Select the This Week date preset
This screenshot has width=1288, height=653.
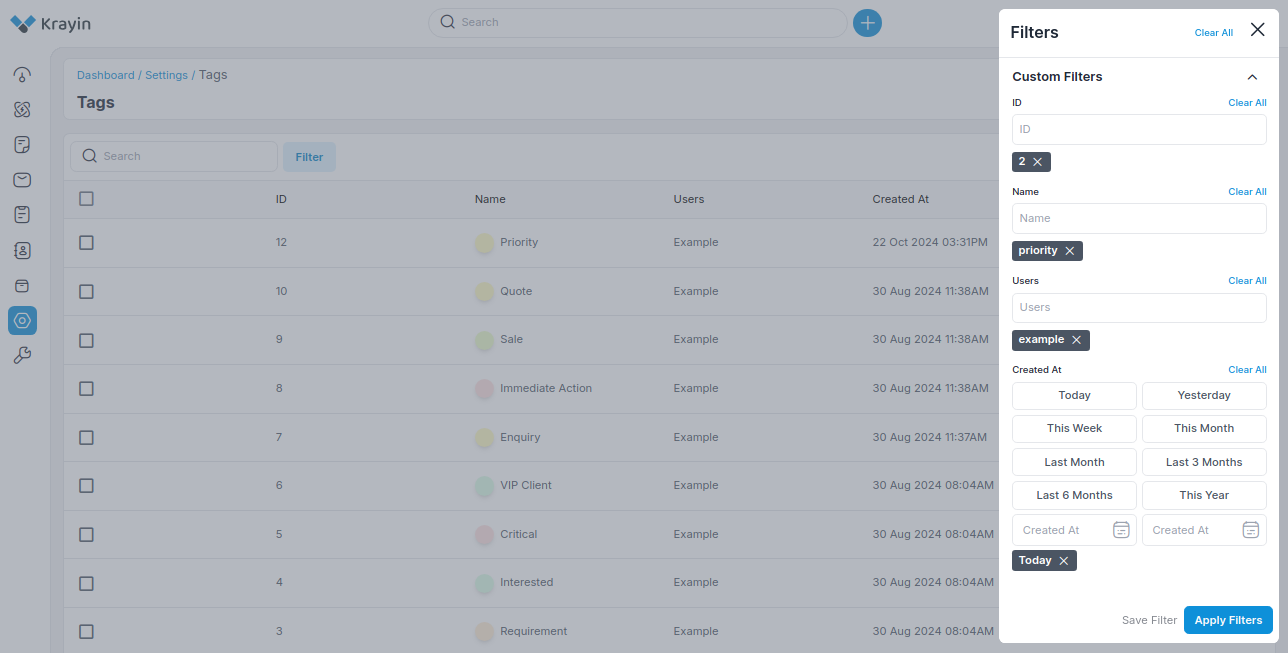(1074, 429)
